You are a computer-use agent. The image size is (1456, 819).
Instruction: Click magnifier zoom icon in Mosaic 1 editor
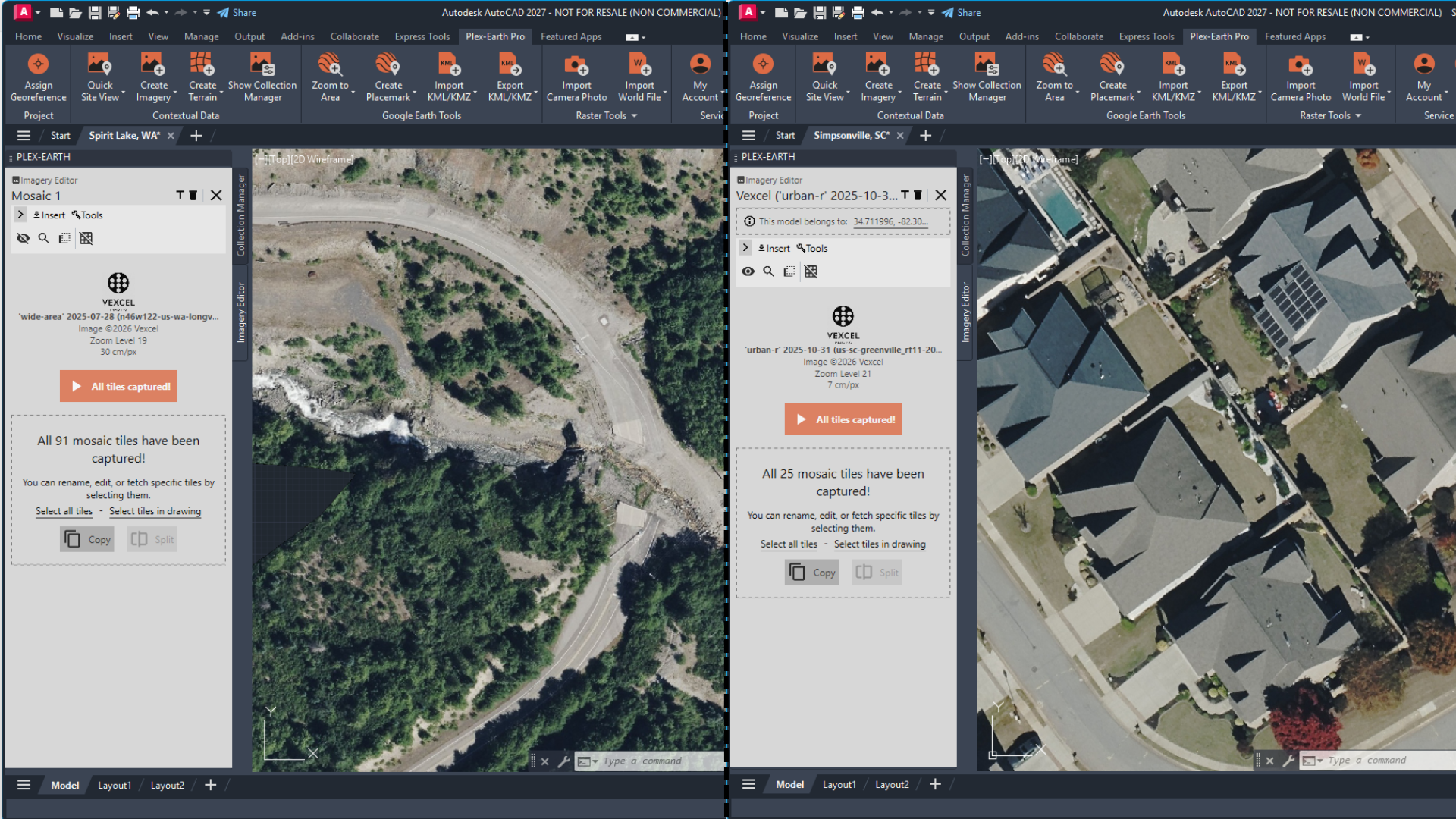43,238
